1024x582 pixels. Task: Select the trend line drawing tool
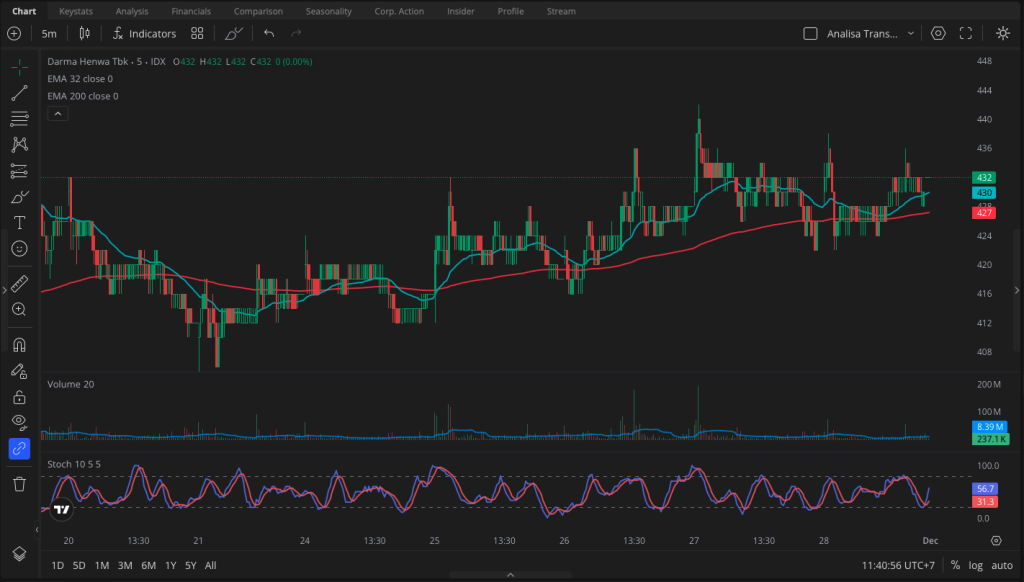[x=18, y=92]
